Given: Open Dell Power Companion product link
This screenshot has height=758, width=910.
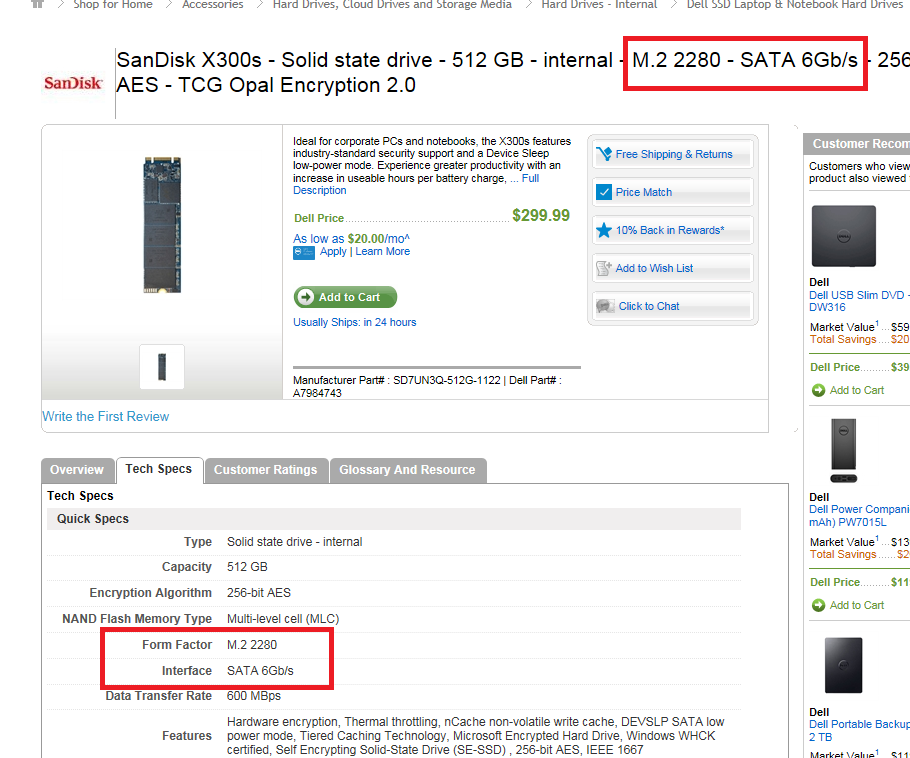Looking at the screenshot, I should tap(859, 515).
